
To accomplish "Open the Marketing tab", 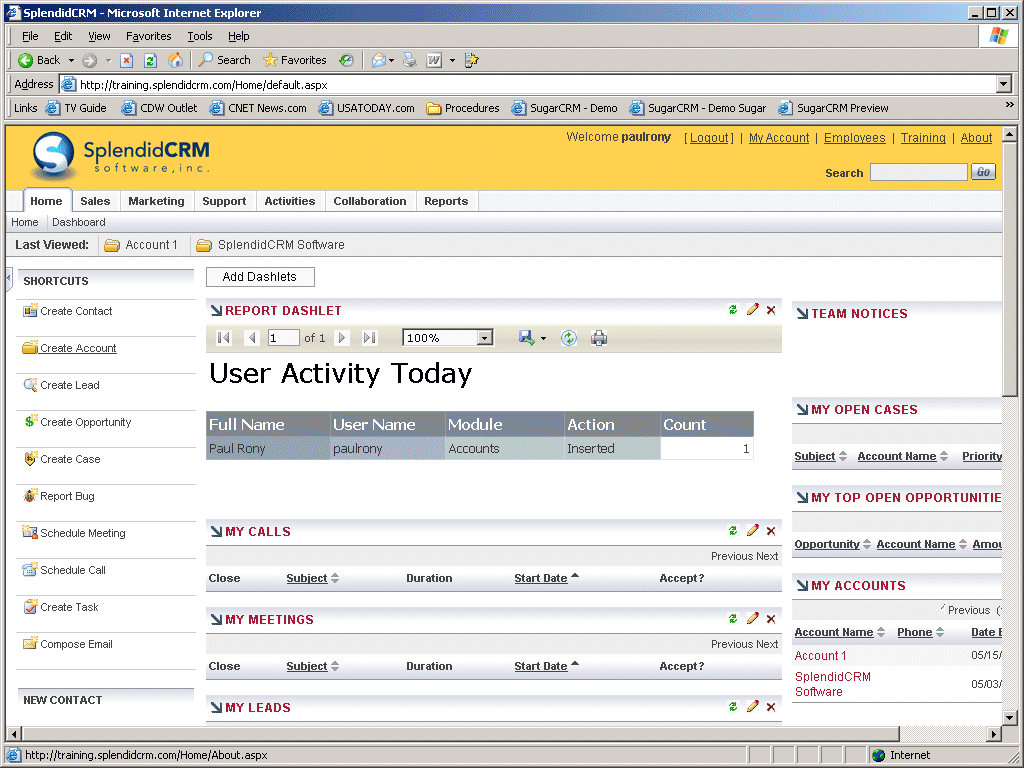I will pos(156,201).
